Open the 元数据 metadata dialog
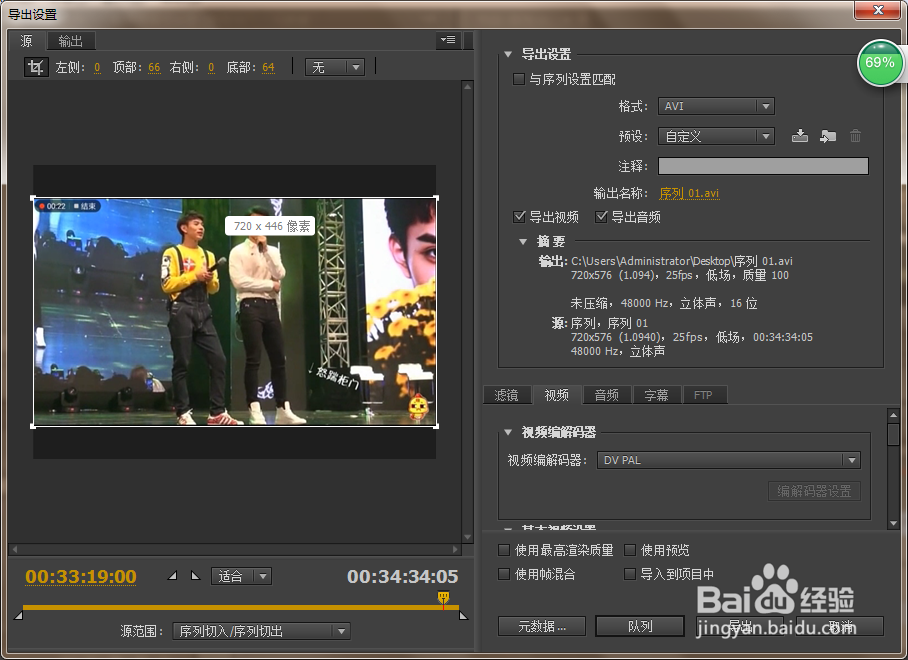This screenshot has height=660, width=908. click(x=541, y=625)
